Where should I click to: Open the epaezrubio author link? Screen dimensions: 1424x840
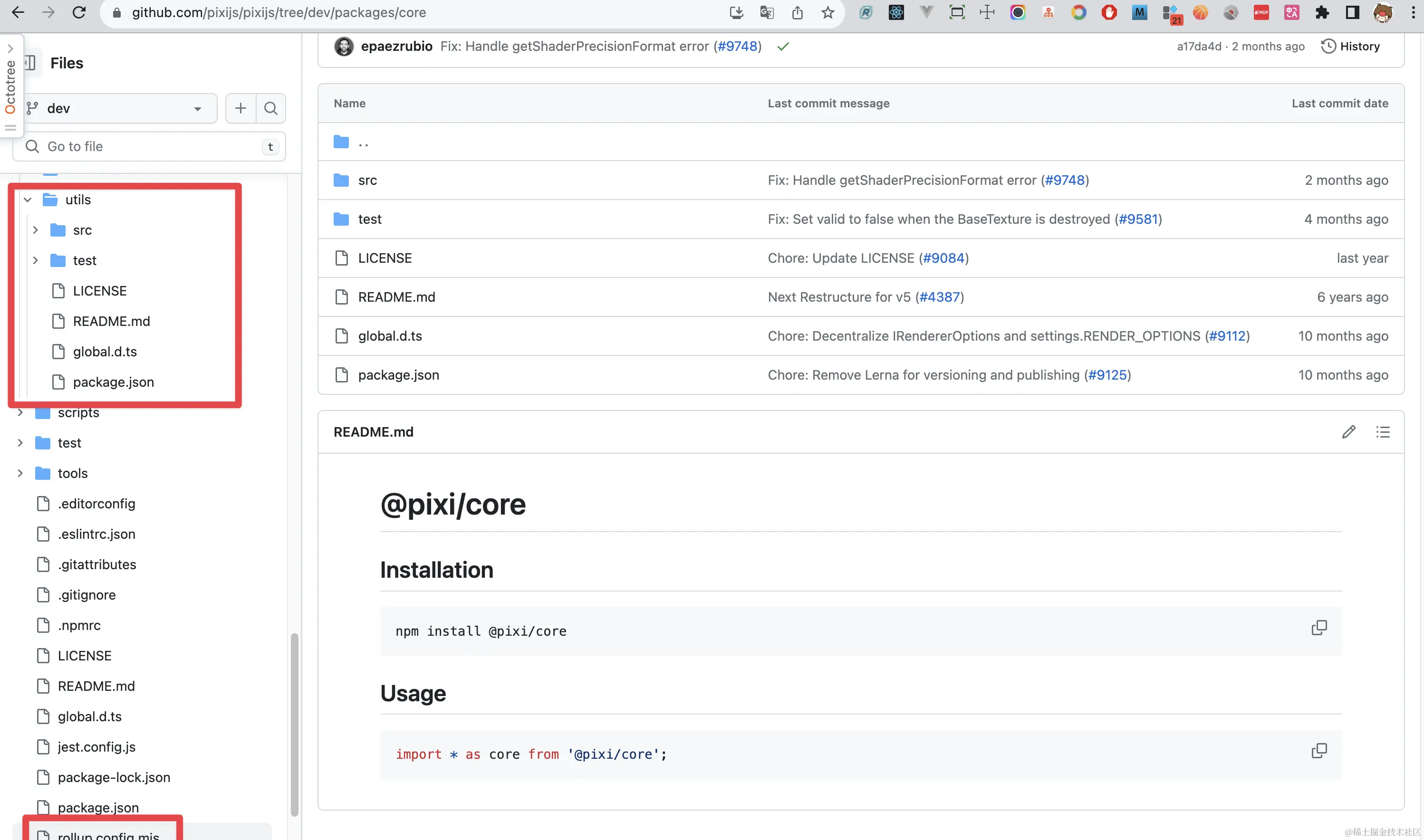coord(396,47)
